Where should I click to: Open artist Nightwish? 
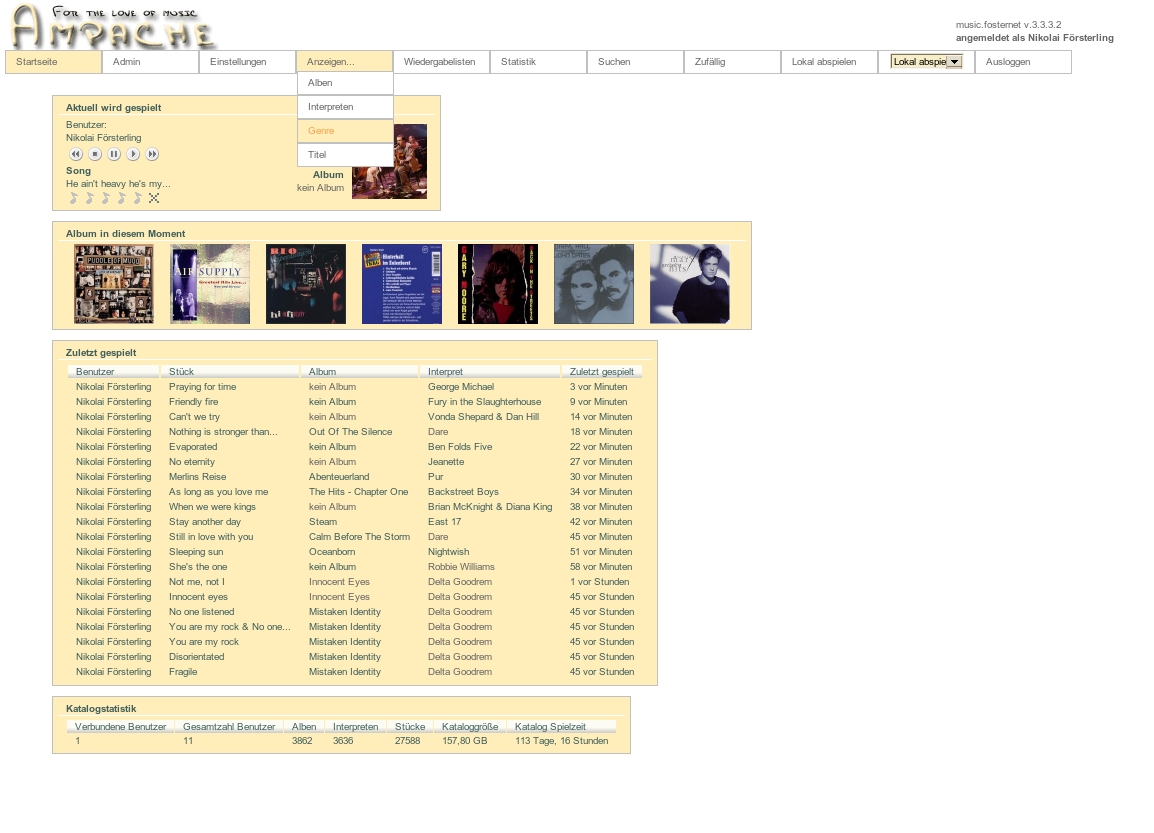click(x=448, y=552)
